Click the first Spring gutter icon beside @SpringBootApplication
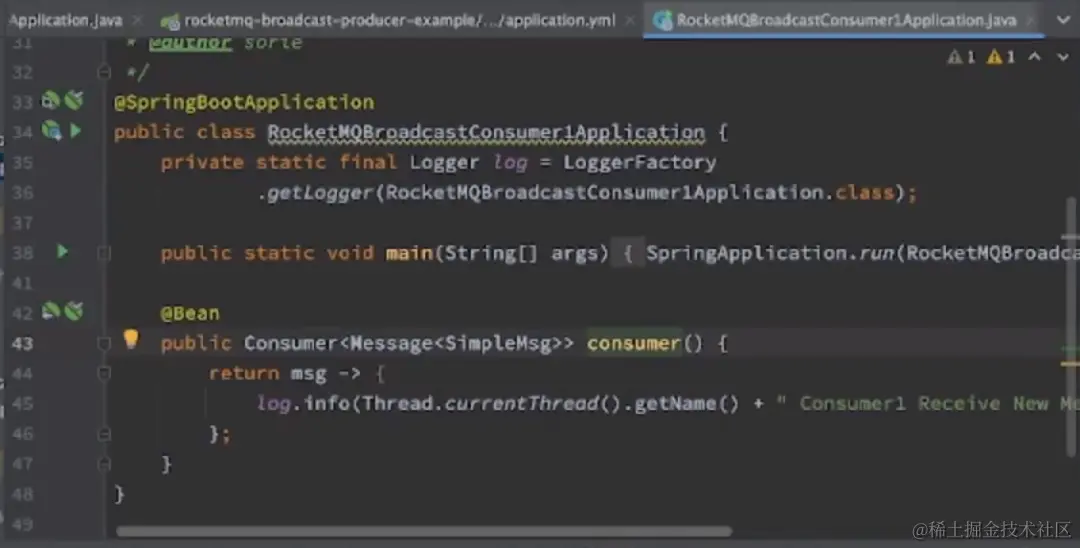This screenshot has height=548, width=1080. [x=51, y=101]
